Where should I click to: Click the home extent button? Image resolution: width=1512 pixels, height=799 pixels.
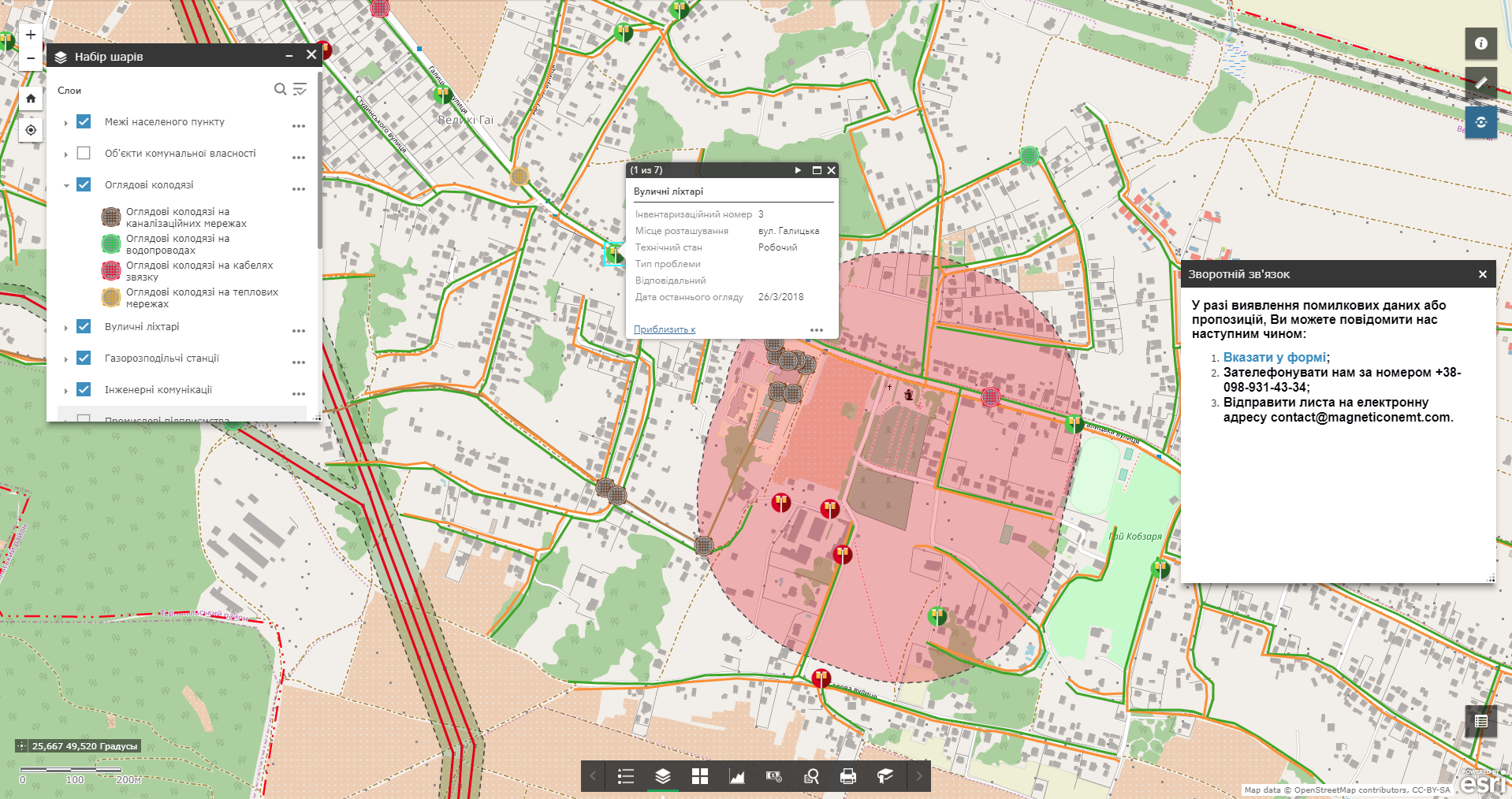click(30, 98)
